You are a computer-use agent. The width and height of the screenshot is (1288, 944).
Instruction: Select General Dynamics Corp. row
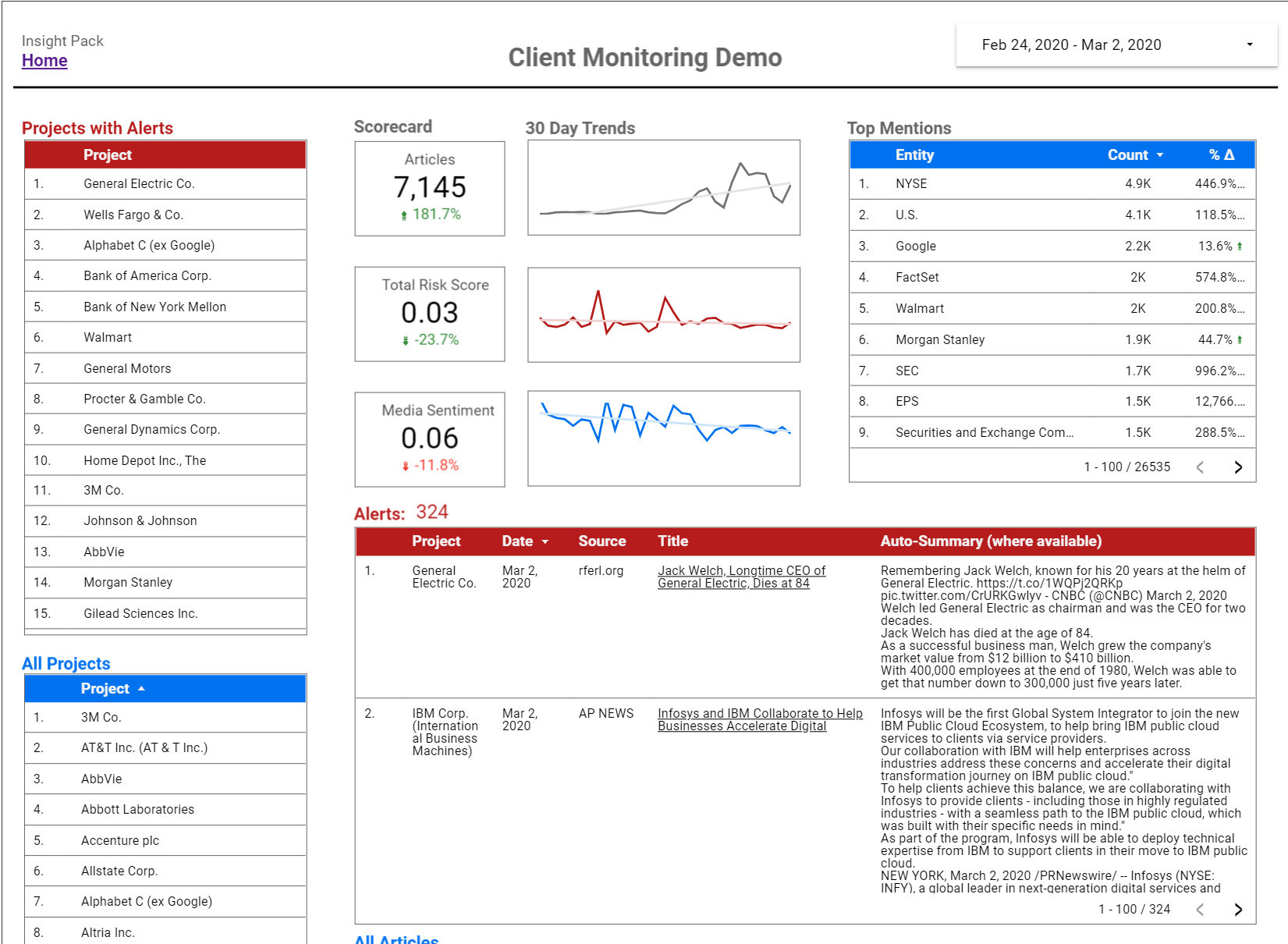165,430
